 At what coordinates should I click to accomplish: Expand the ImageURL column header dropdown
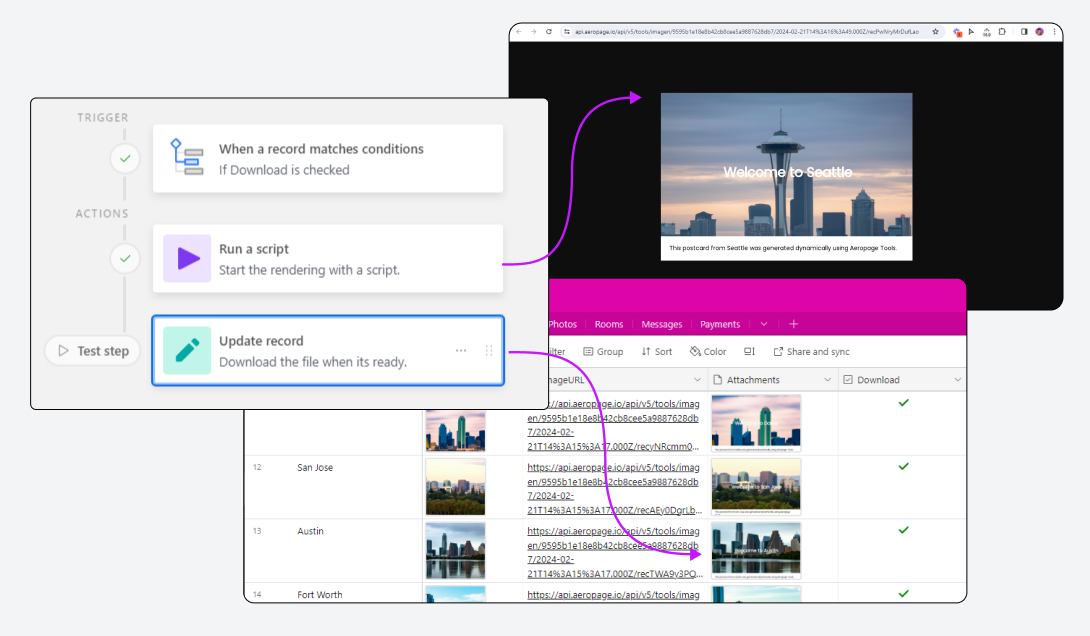point(697,380)
